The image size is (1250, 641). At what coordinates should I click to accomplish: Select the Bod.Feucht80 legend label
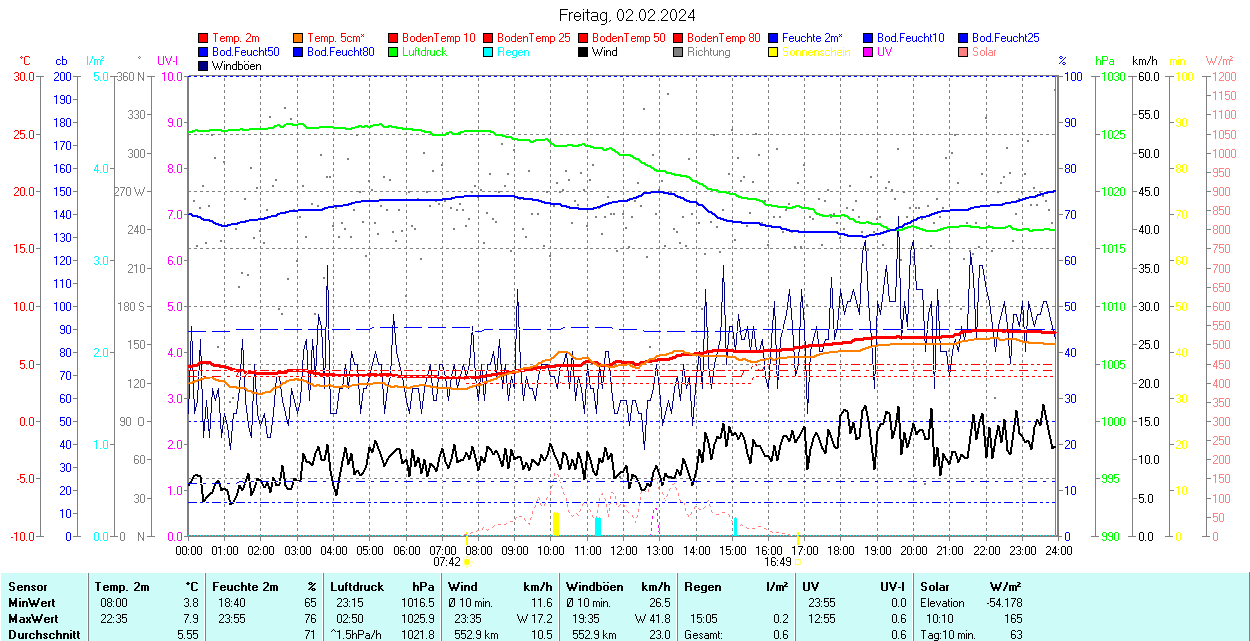point(340,52)
